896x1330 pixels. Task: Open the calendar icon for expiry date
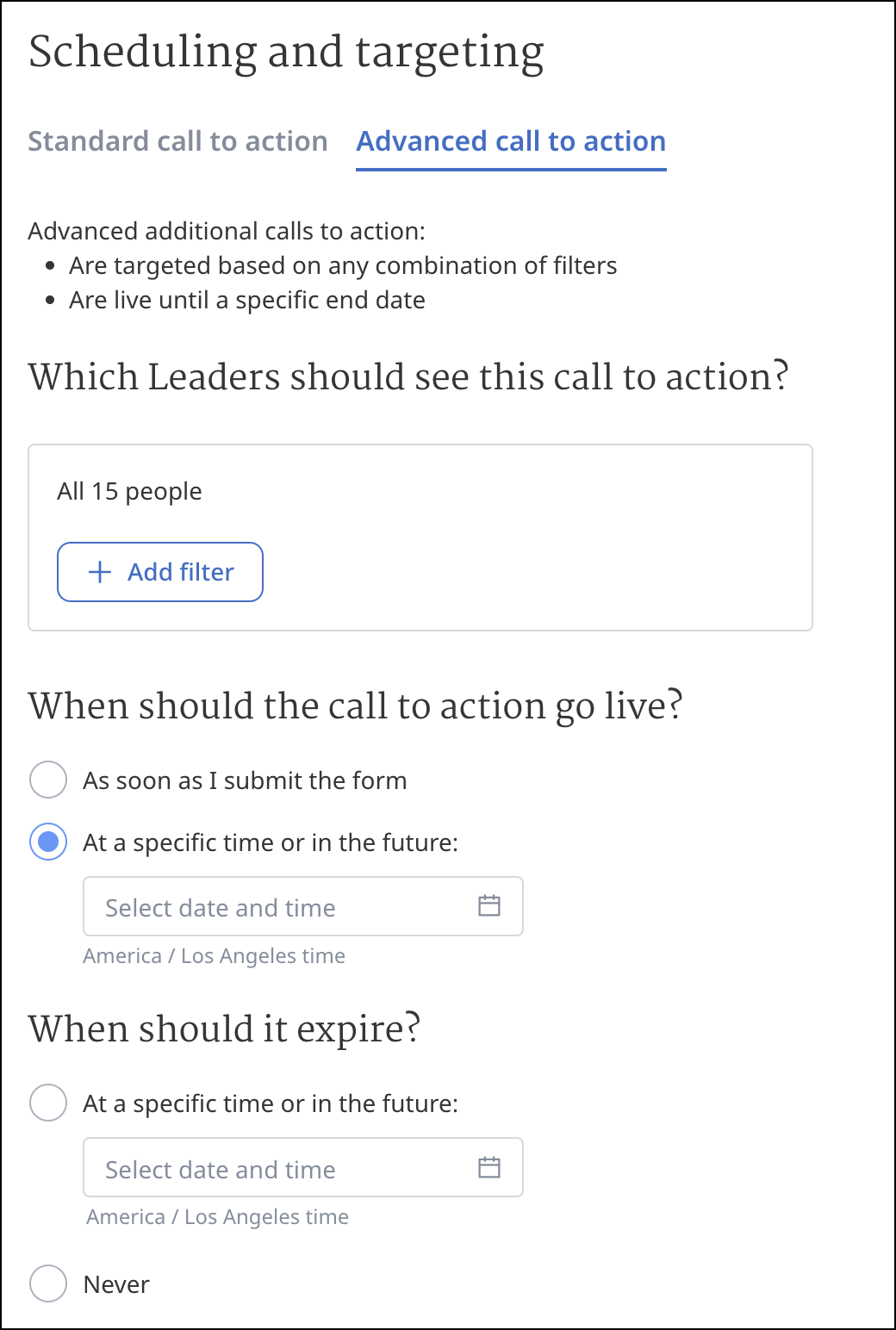489,1167
